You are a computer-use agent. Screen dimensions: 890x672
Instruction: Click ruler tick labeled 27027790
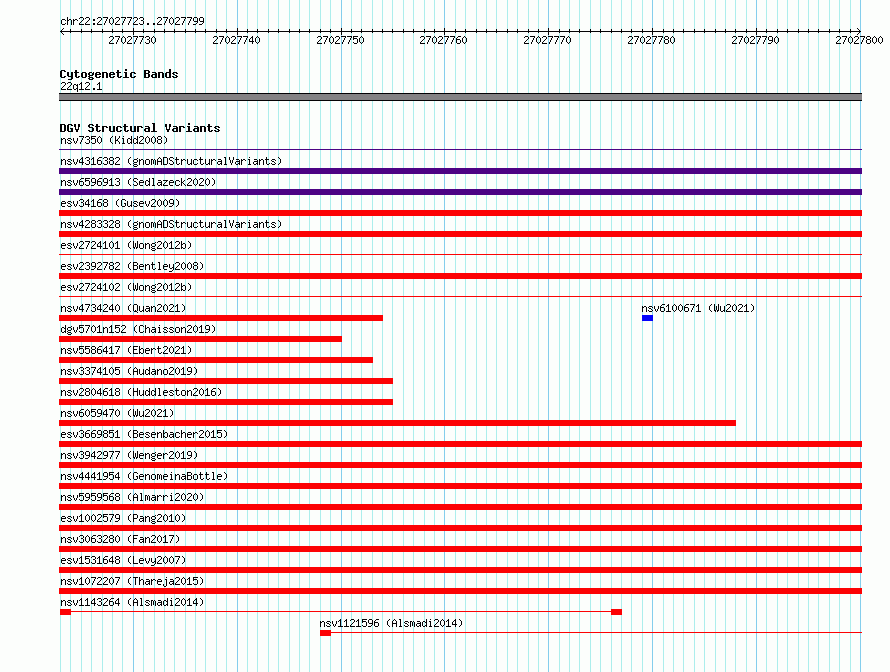pyautogui.click(x=755, y=40)
